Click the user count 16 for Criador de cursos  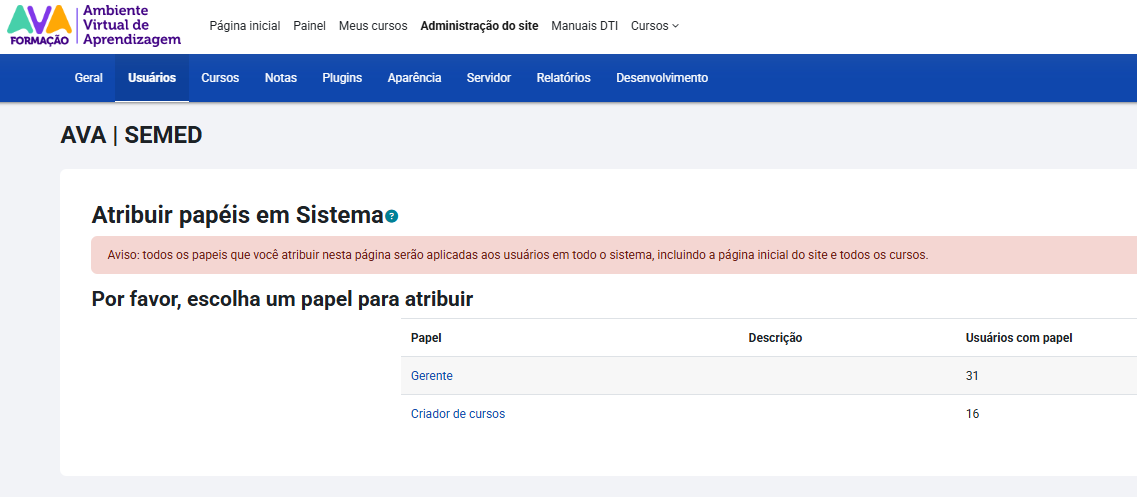coord(972,414)
